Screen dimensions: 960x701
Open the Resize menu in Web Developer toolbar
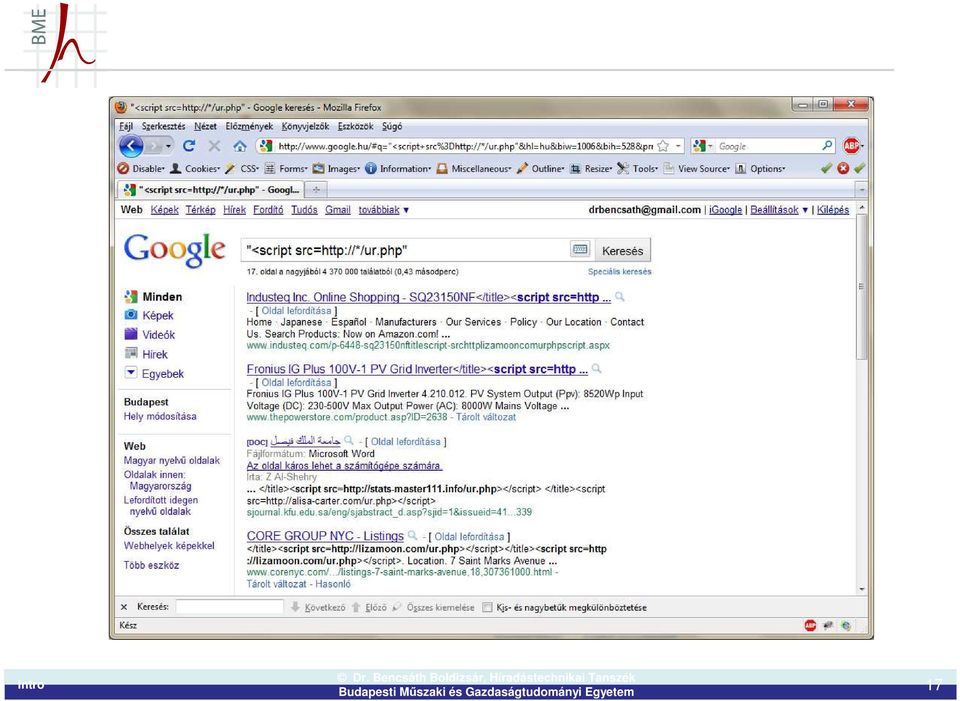pyautogui.click(x=591, y=168)
